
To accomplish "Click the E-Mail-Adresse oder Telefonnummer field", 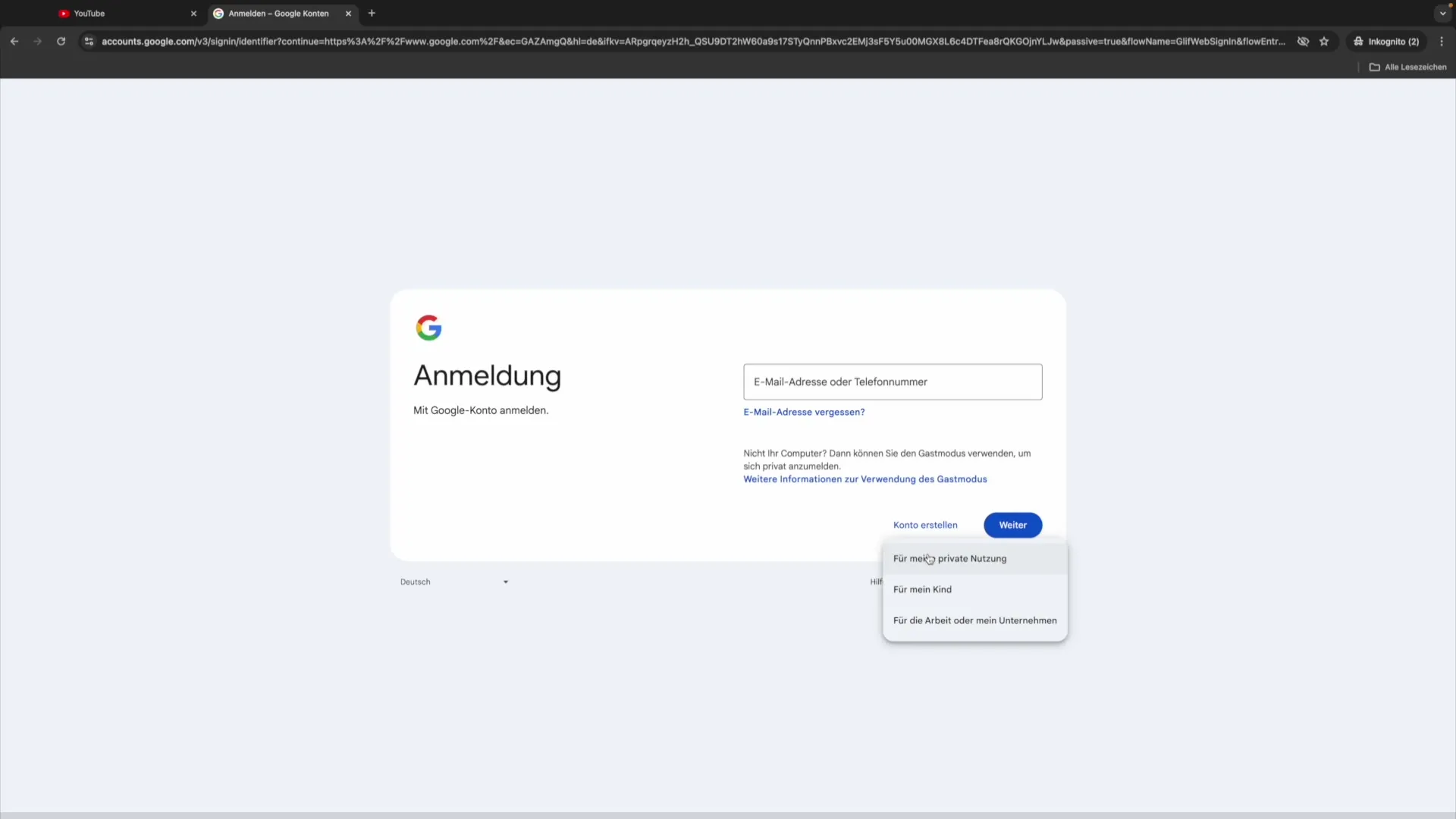I will pyautogui.click(x=892, y=382).
